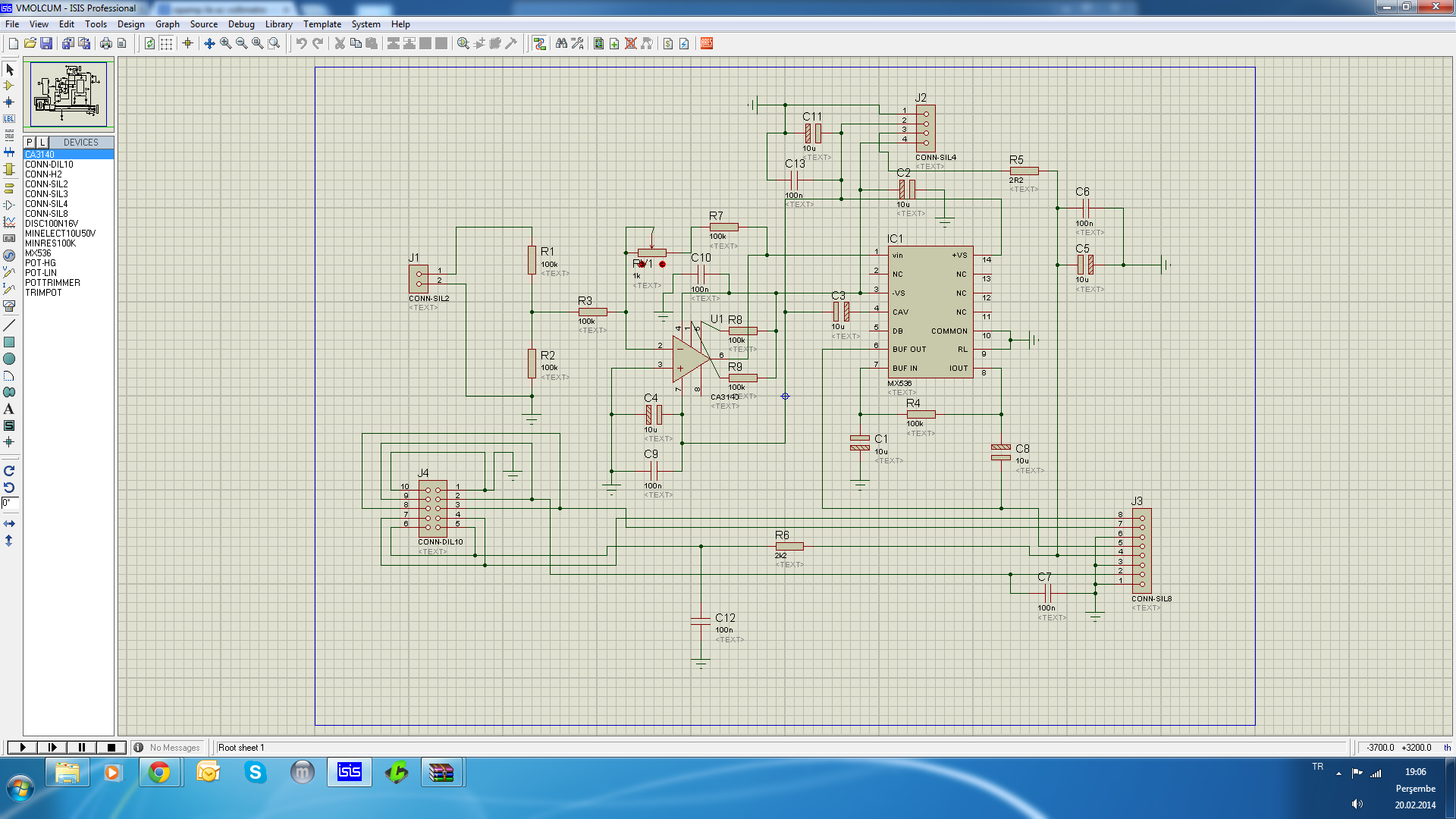Open Chrome from the taskbar
Screen dimensions: 1456x819
click(159, 773)
